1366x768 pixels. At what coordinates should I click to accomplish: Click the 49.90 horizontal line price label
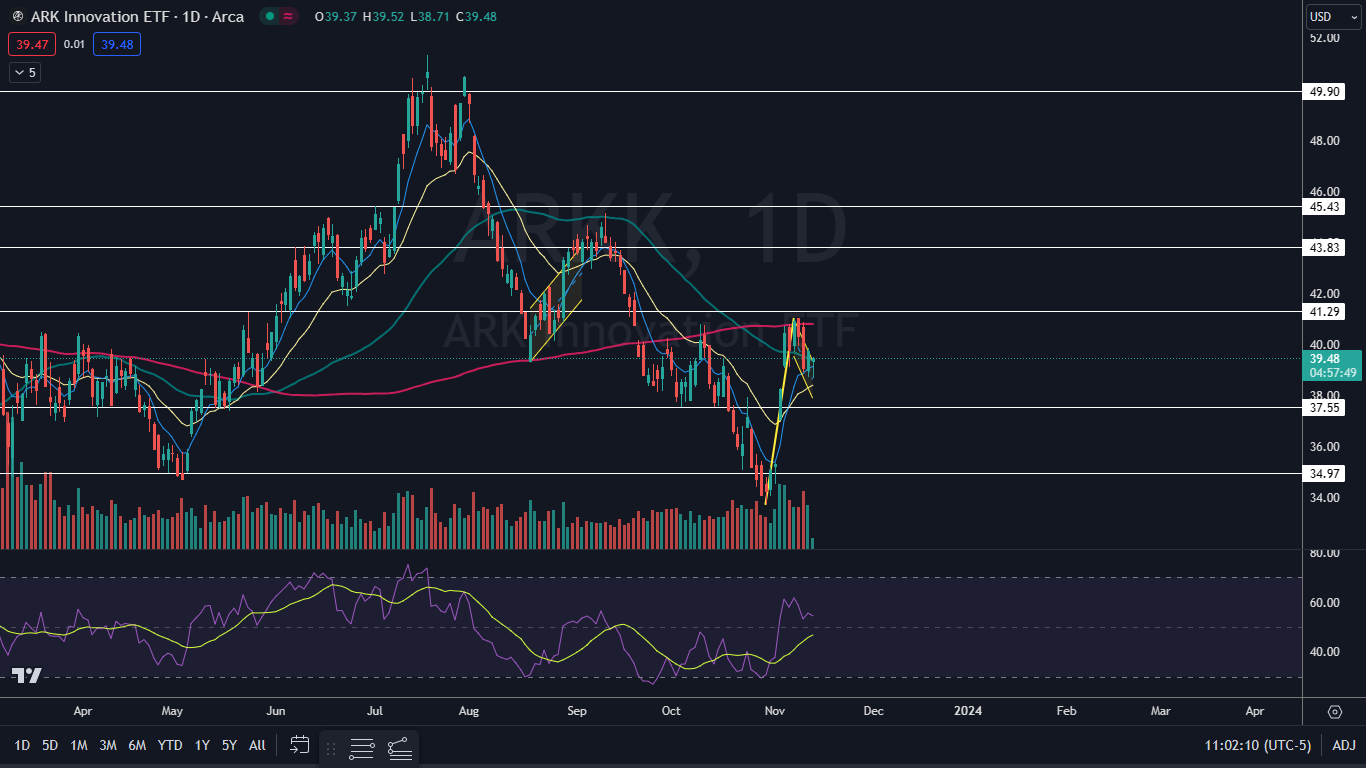coord(1326,91)
